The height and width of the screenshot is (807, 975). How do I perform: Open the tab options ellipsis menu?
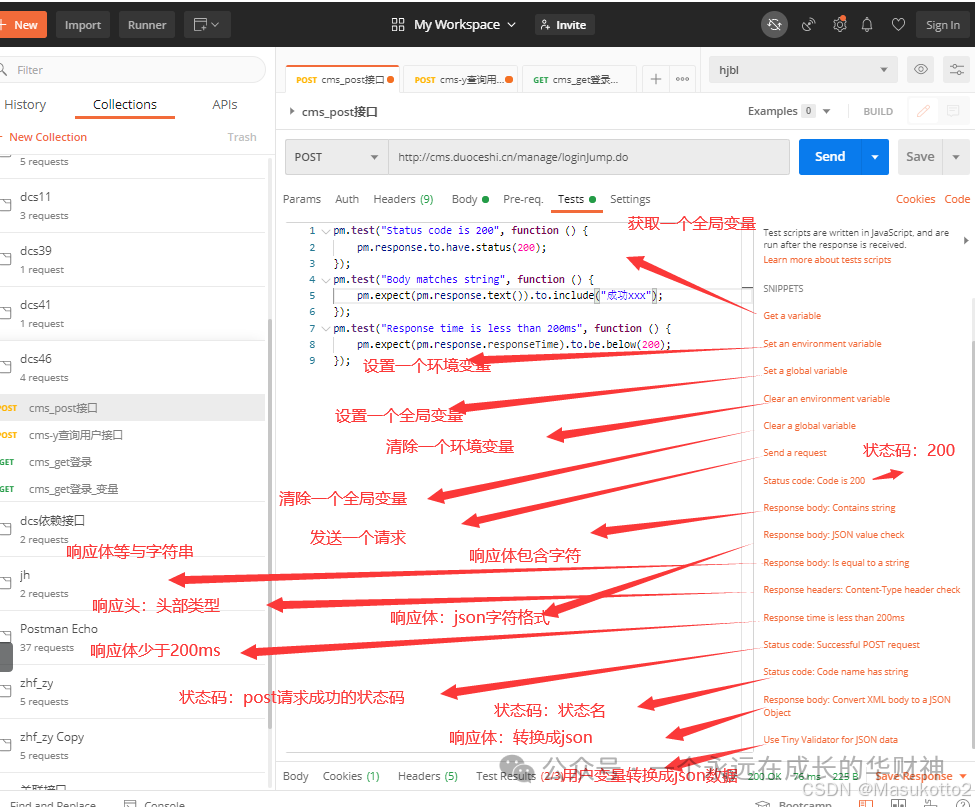pyautogui.click(x=682, y=79)
